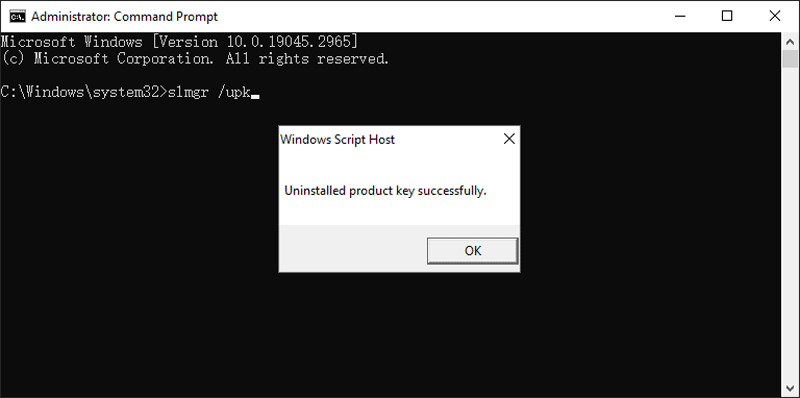The width and height of the screenshot is (800, 398).
Task: Click the scrollbar up arrow
Action: [x=790, y=41]
